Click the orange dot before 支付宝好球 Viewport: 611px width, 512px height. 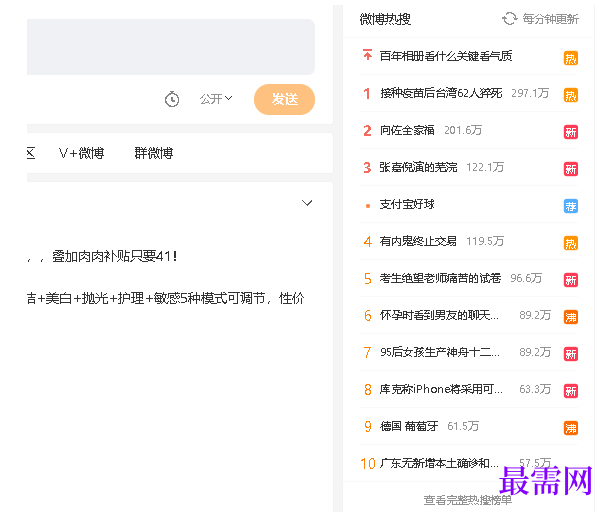[x=367, y=206]
